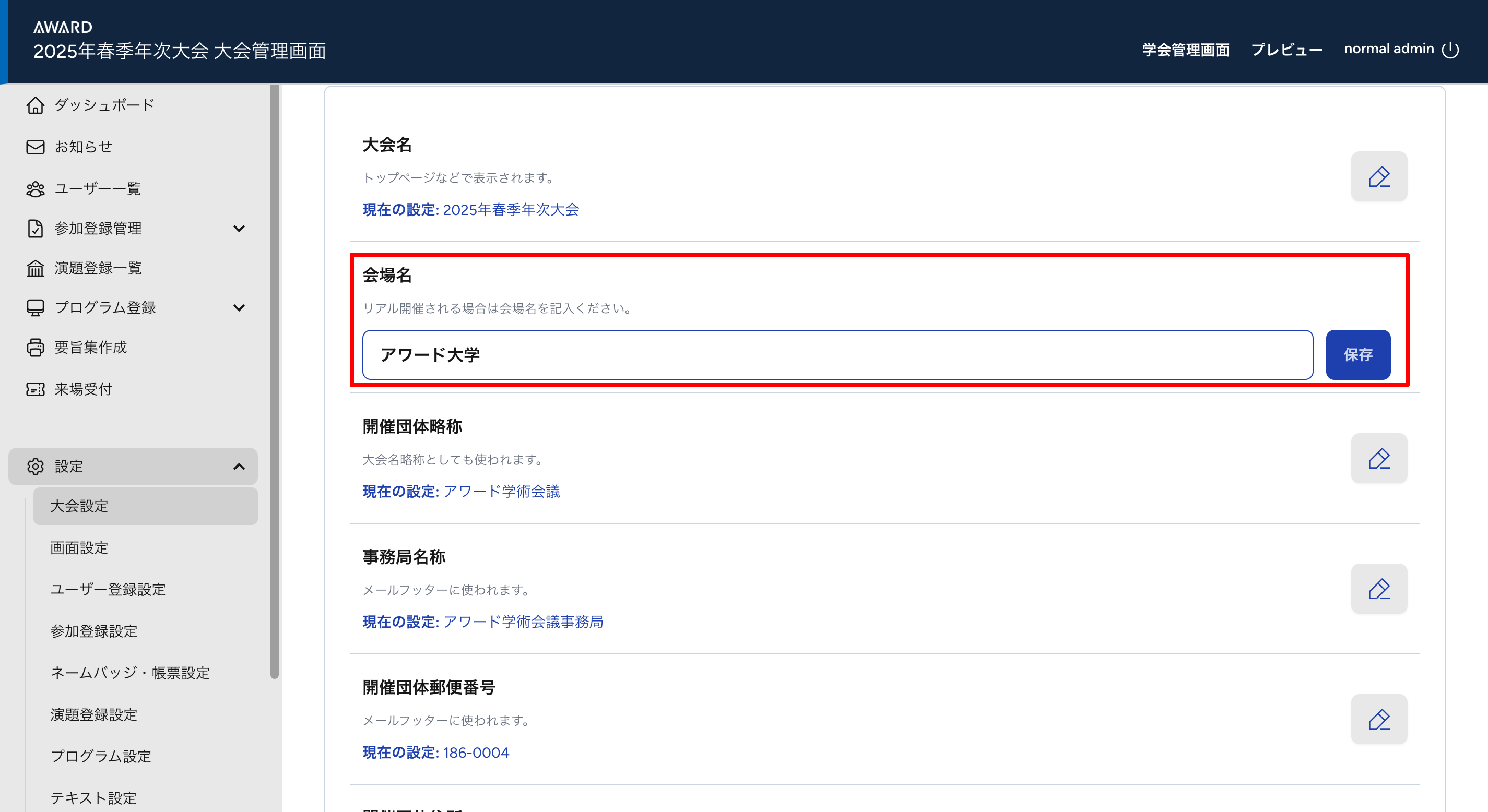Collapse the 設定 section chevron
The width and height of the screenshot is (1488, 812).
pyautogui.click(x=239, y=466)
